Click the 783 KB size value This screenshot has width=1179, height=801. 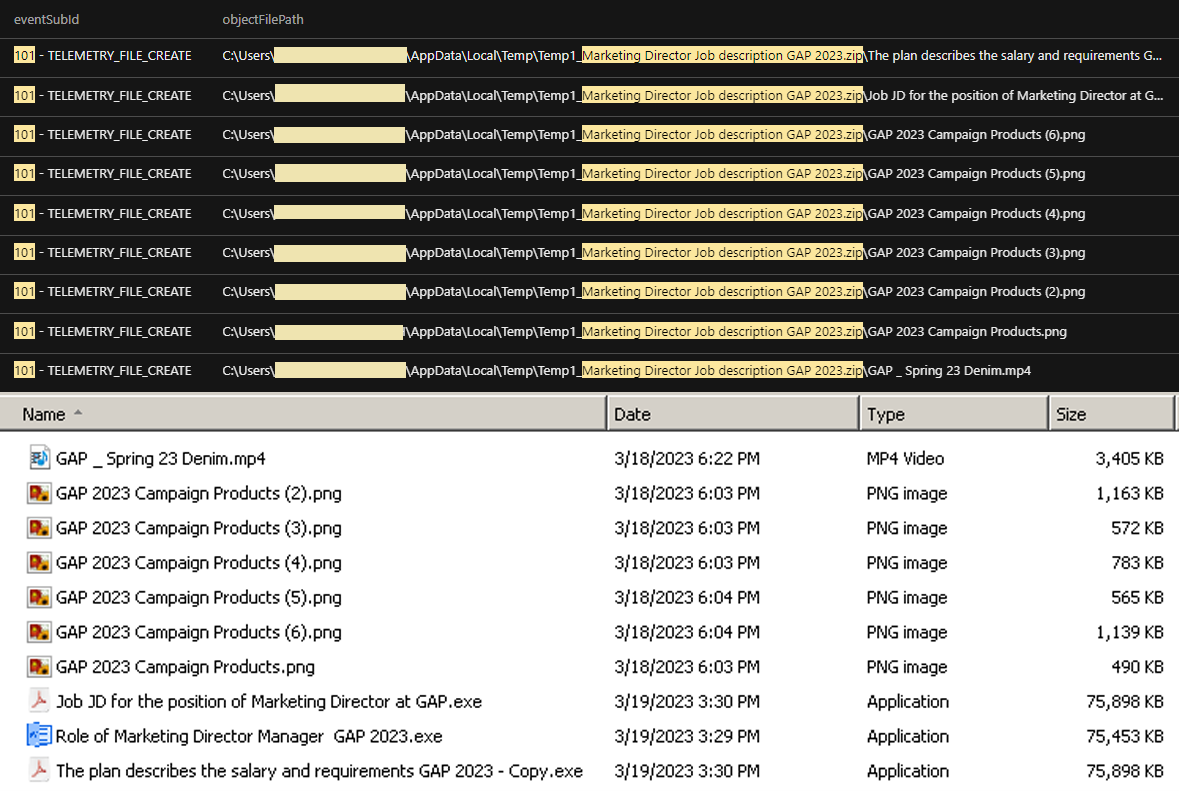pyautogui.click(x=1138, y=563)
